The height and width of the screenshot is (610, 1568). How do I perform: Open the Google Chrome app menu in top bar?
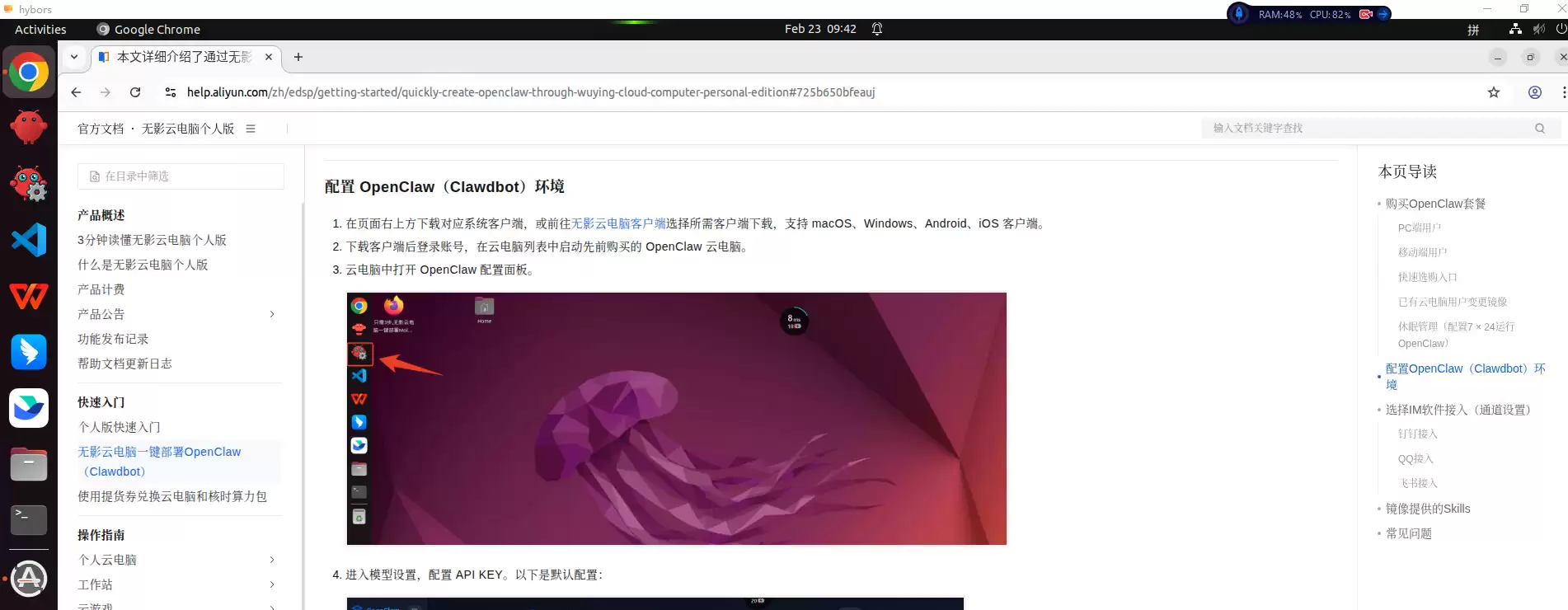pyautogui.click(x=148, y=29)
